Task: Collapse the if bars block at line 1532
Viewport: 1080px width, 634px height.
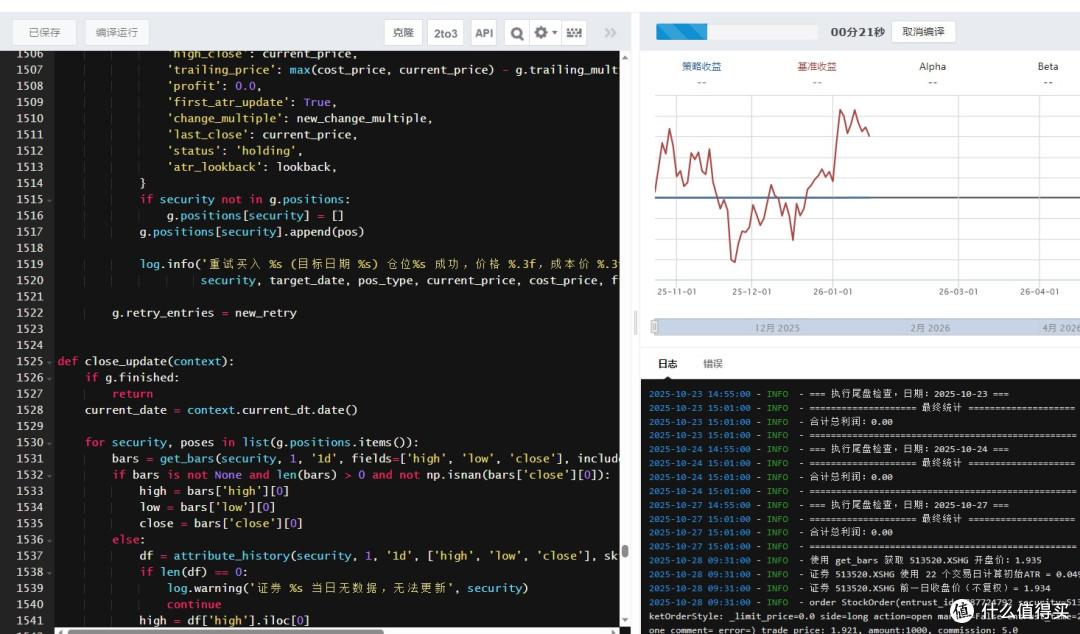Action: (50, 476)
